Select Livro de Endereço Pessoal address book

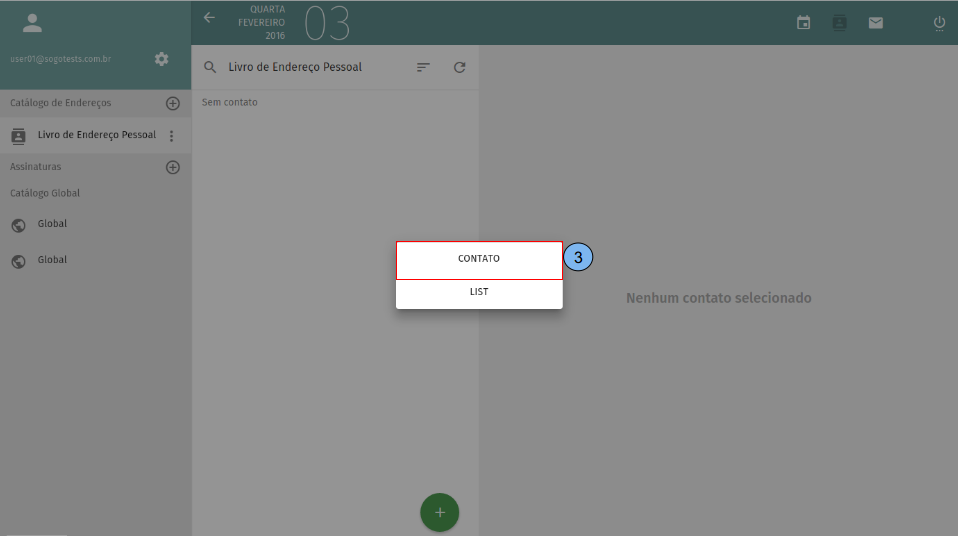pyautogui.click(x=96, y=135)
